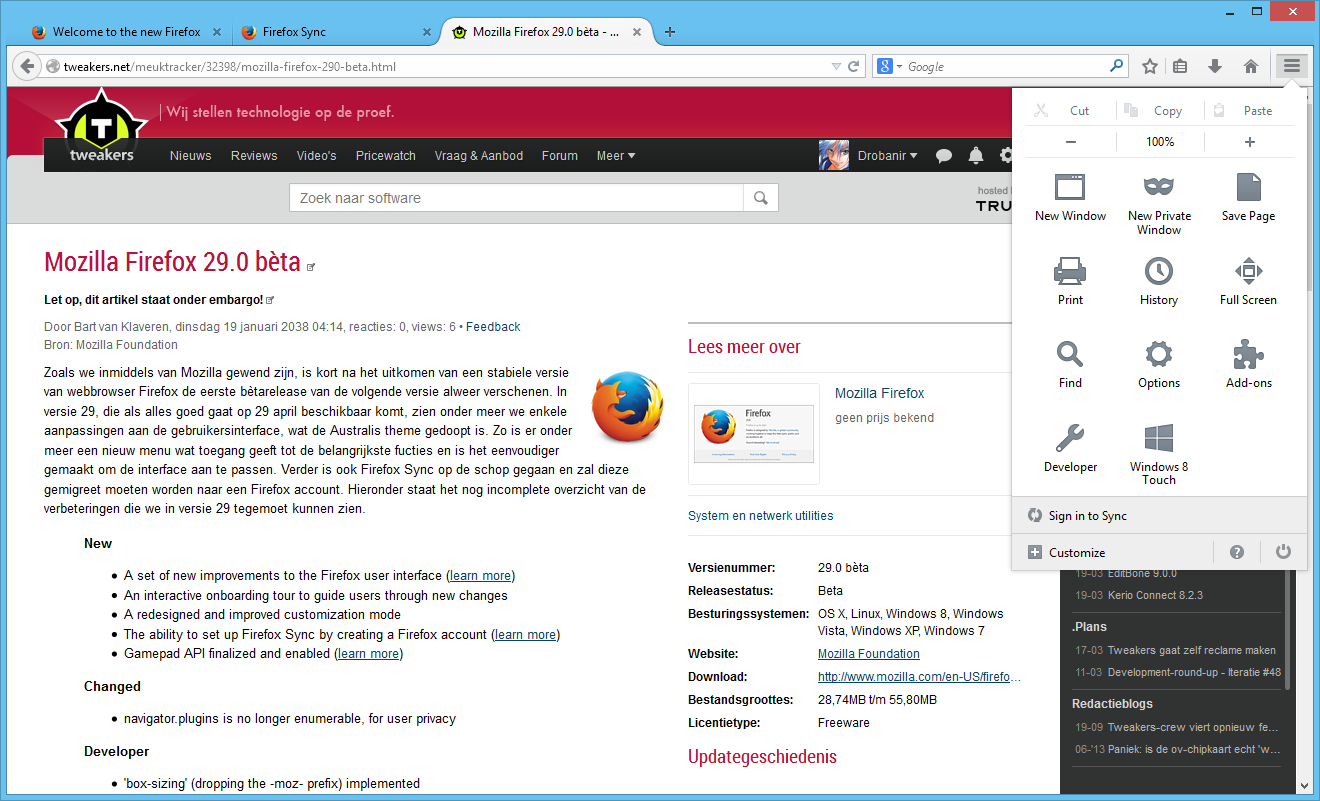Open learn more for Gamepad API
Screen dimensions: 1320x801
pos(370,654)
